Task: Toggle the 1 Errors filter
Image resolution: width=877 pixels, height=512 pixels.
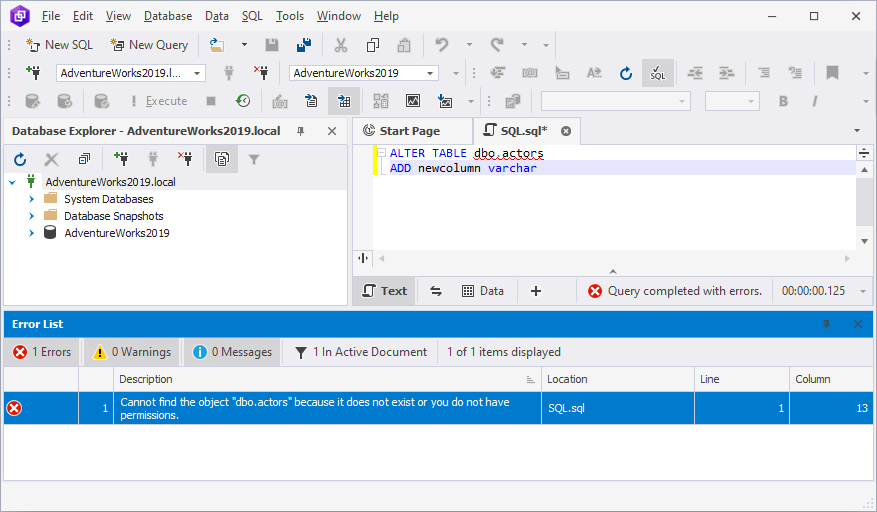Action: (x=43, y=352)
